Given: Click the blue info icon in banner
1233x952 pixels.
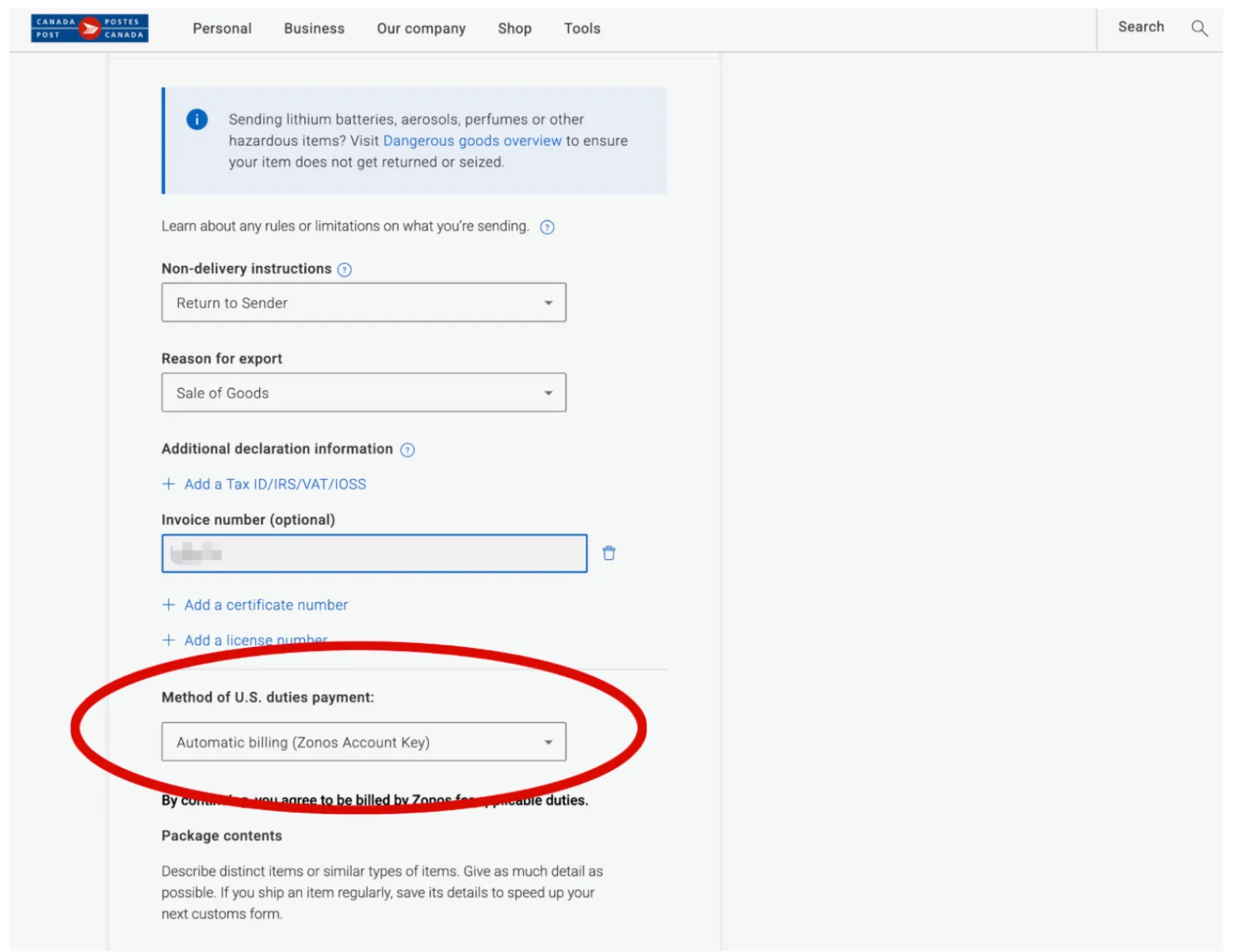Looking at the screenshot, I should pyautogui.click(x=197, y=120).
